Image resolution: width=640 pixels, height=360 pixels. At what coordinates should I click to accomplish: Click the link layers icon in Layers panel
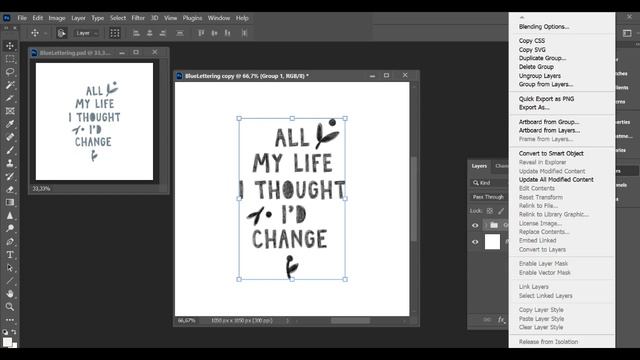[487, 320]
